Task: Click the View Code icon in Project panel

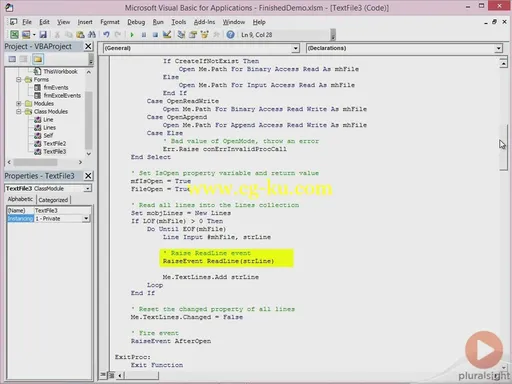Action: coord(12,59)
